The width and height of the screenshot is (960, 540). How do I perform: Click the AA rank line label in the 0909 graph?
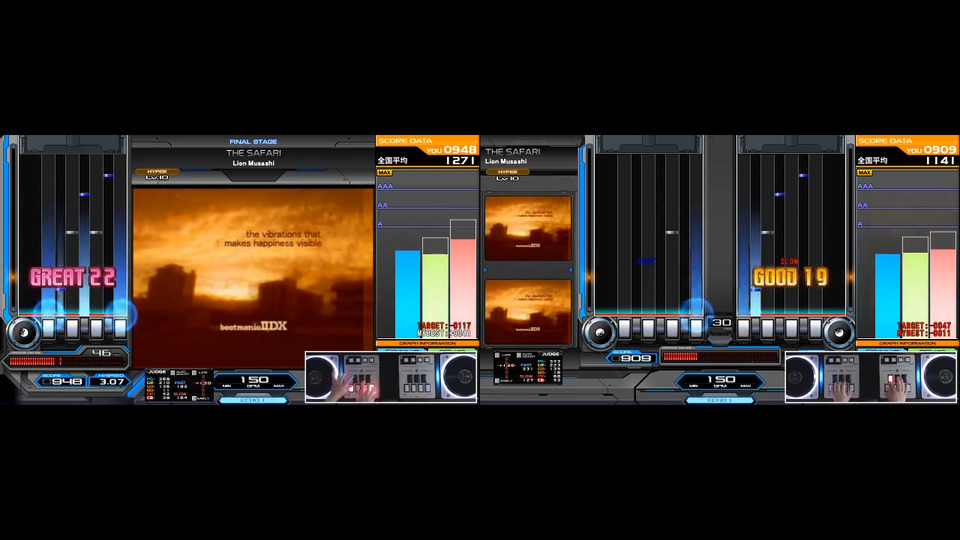click(863, 205)
